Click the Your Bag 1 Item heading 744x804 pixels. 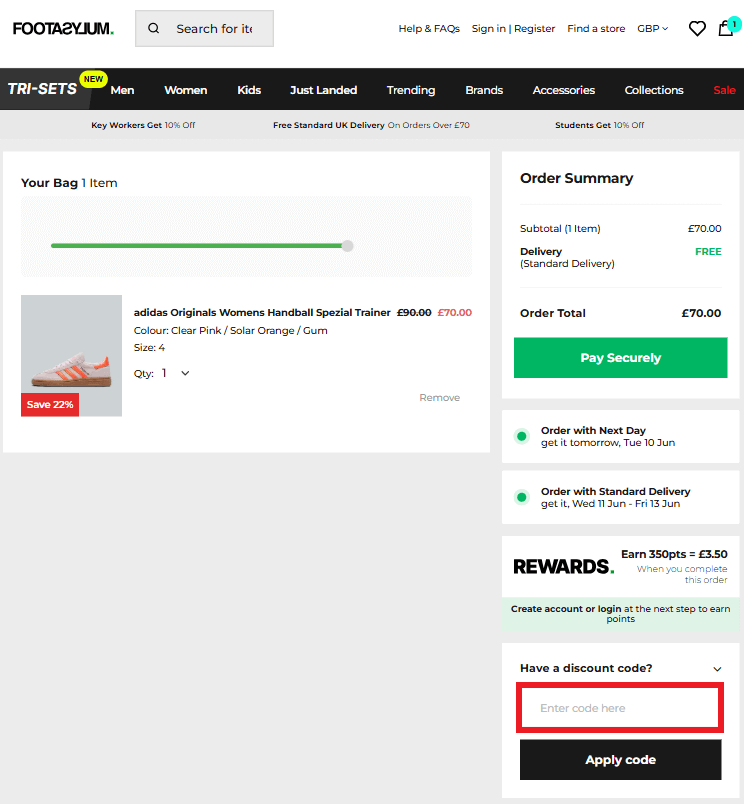coord(69,183)
